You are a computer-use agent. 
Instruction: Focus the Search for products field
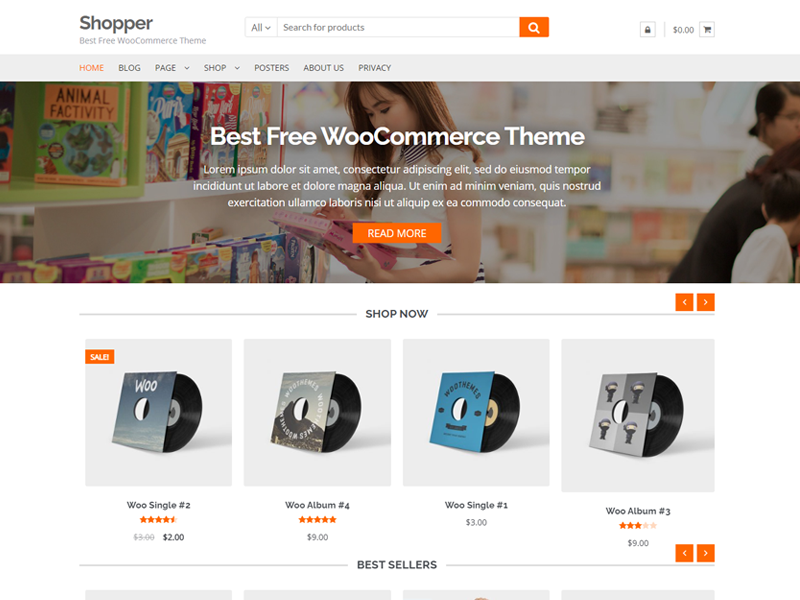coord(398,28)
